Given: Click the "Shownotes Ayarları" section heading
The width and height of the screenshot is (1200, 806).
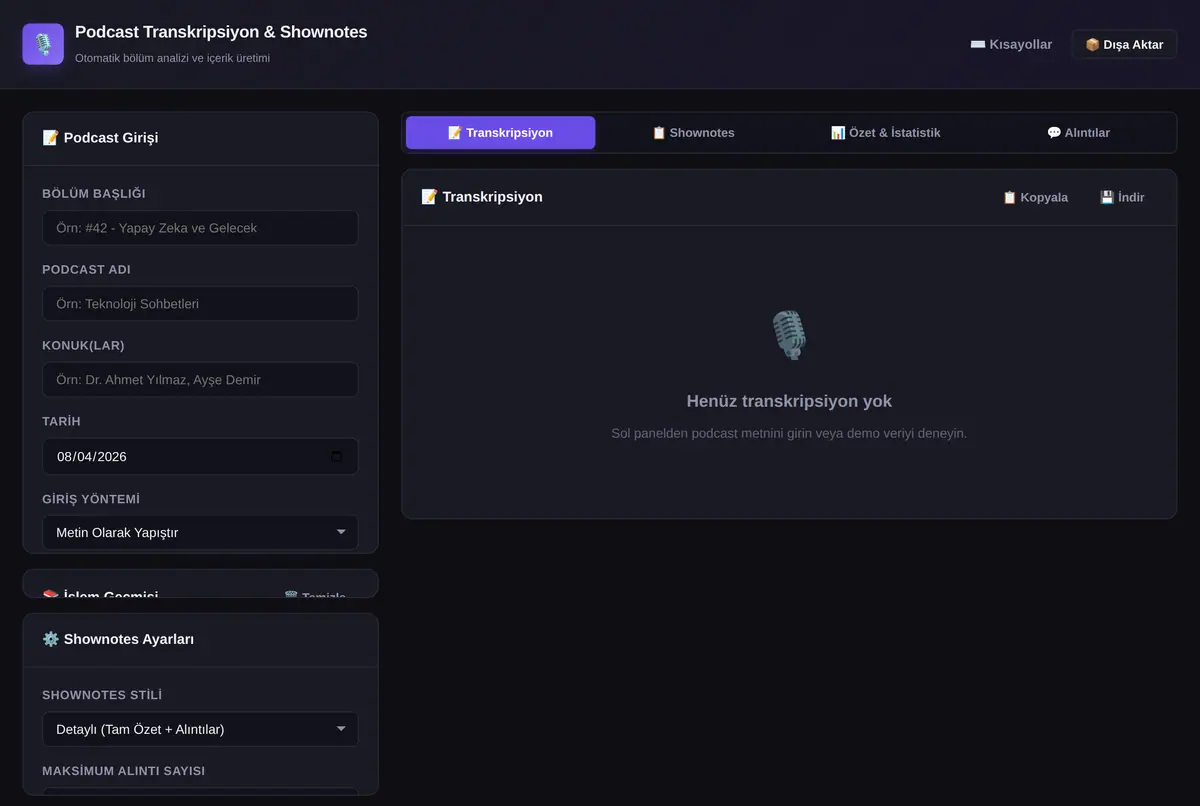Looking at the screenshot, I should pyautogui.click(x=118, y=639).
